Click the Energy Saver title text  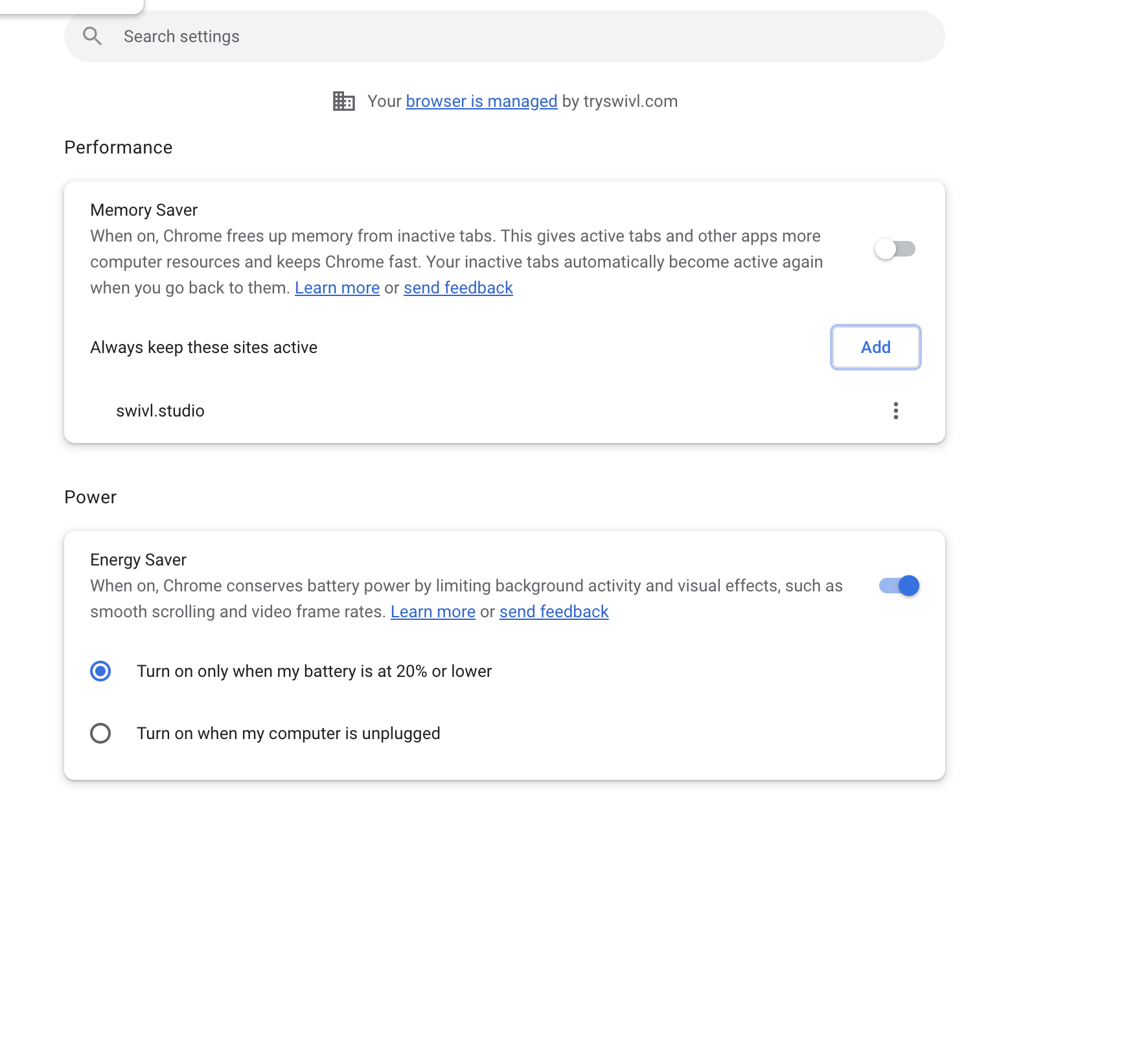point(138,560)
